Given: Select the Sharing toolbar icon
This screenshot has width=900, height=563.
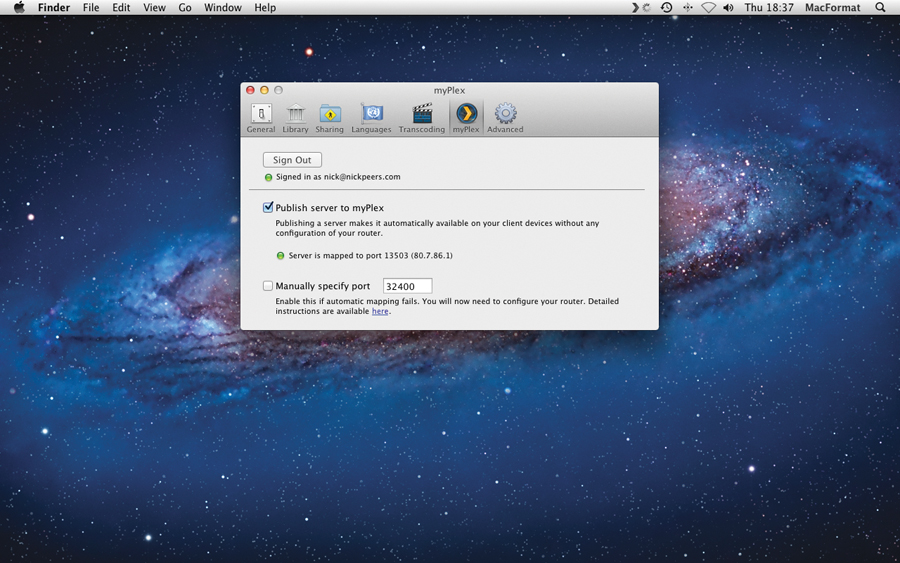Looking at the screenshot, I should pyautogui.click(x=329, y=118).
